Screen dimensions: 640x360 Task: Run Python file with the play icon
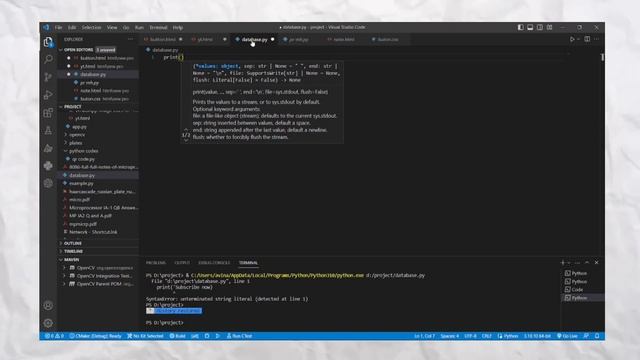click(572, 39)
